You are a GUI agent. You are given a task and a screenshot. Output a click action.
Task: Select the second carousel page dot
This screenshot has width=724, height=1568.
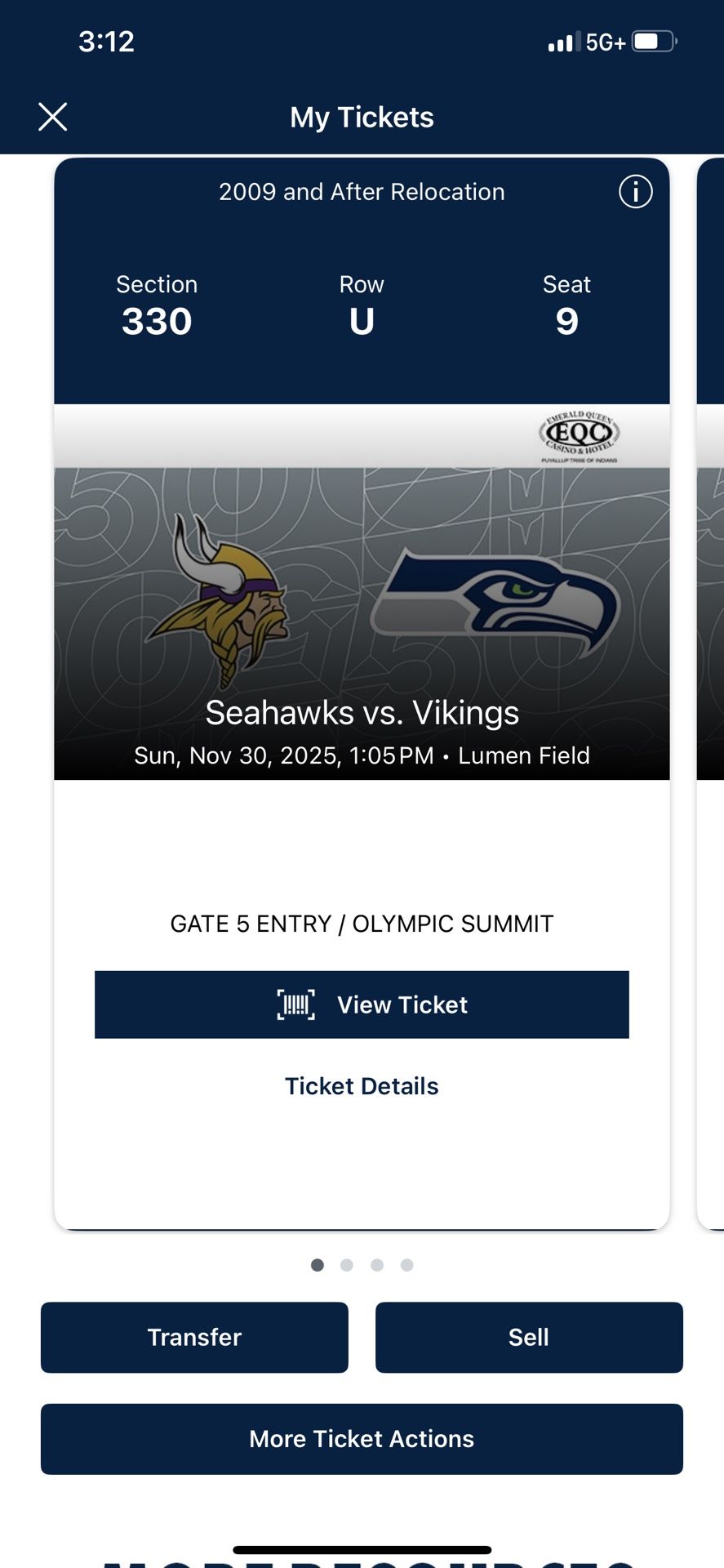pos(347,1264)
